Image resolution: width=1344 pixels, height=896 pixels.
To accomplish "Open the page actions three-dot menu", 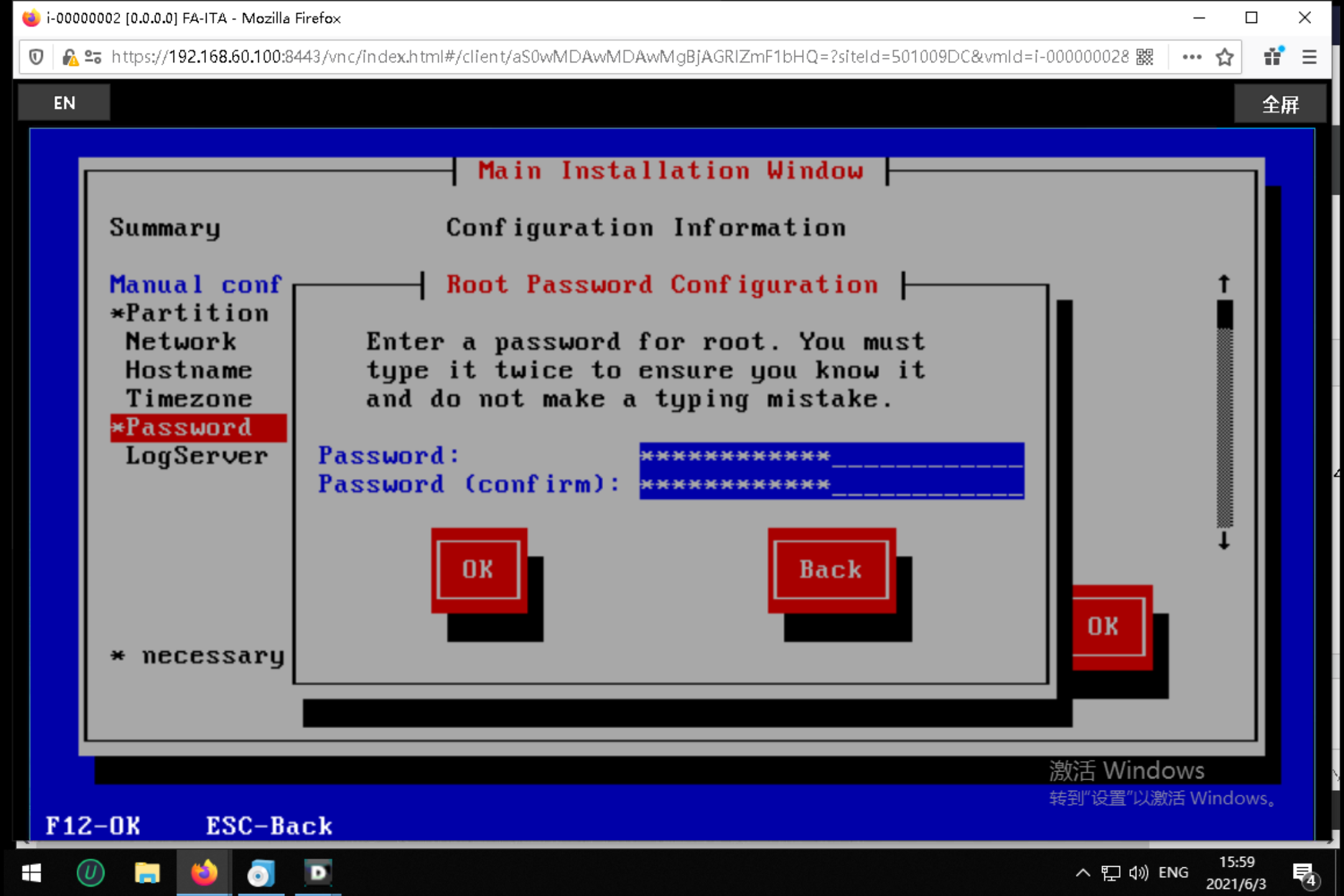I will (1192, 57).
